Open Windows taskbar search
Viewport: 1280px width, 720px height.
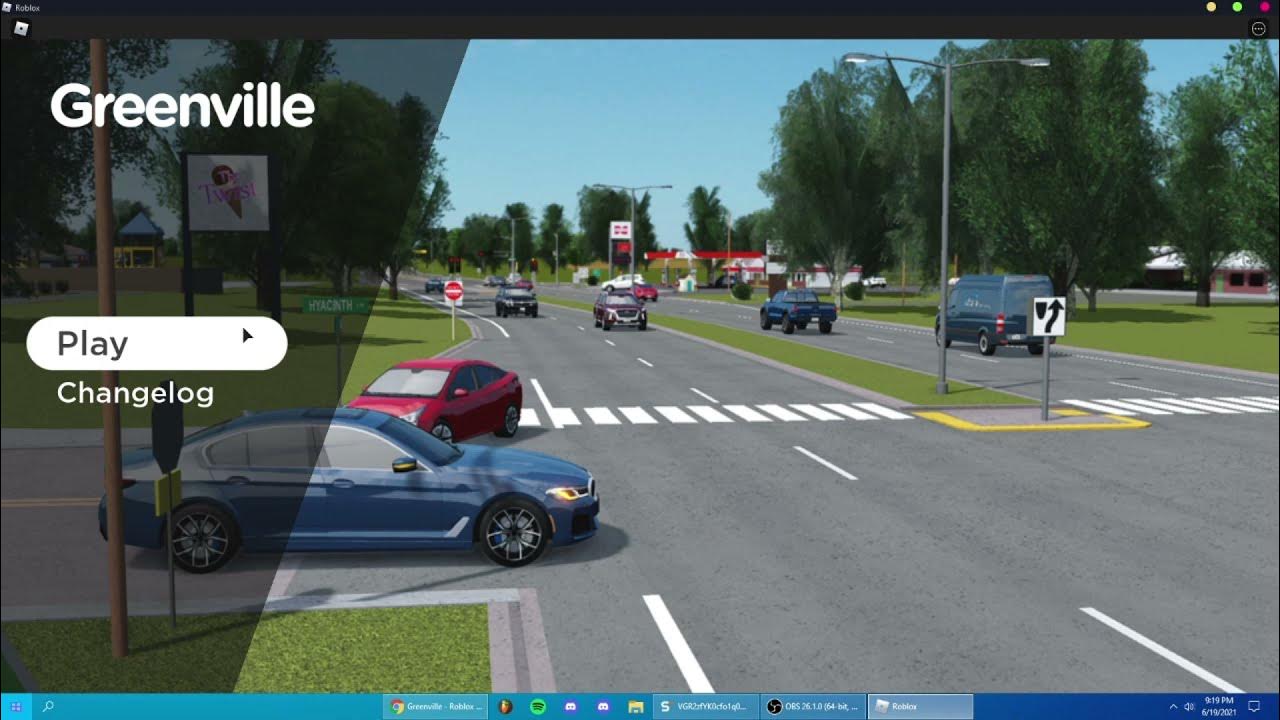(48, 707)
